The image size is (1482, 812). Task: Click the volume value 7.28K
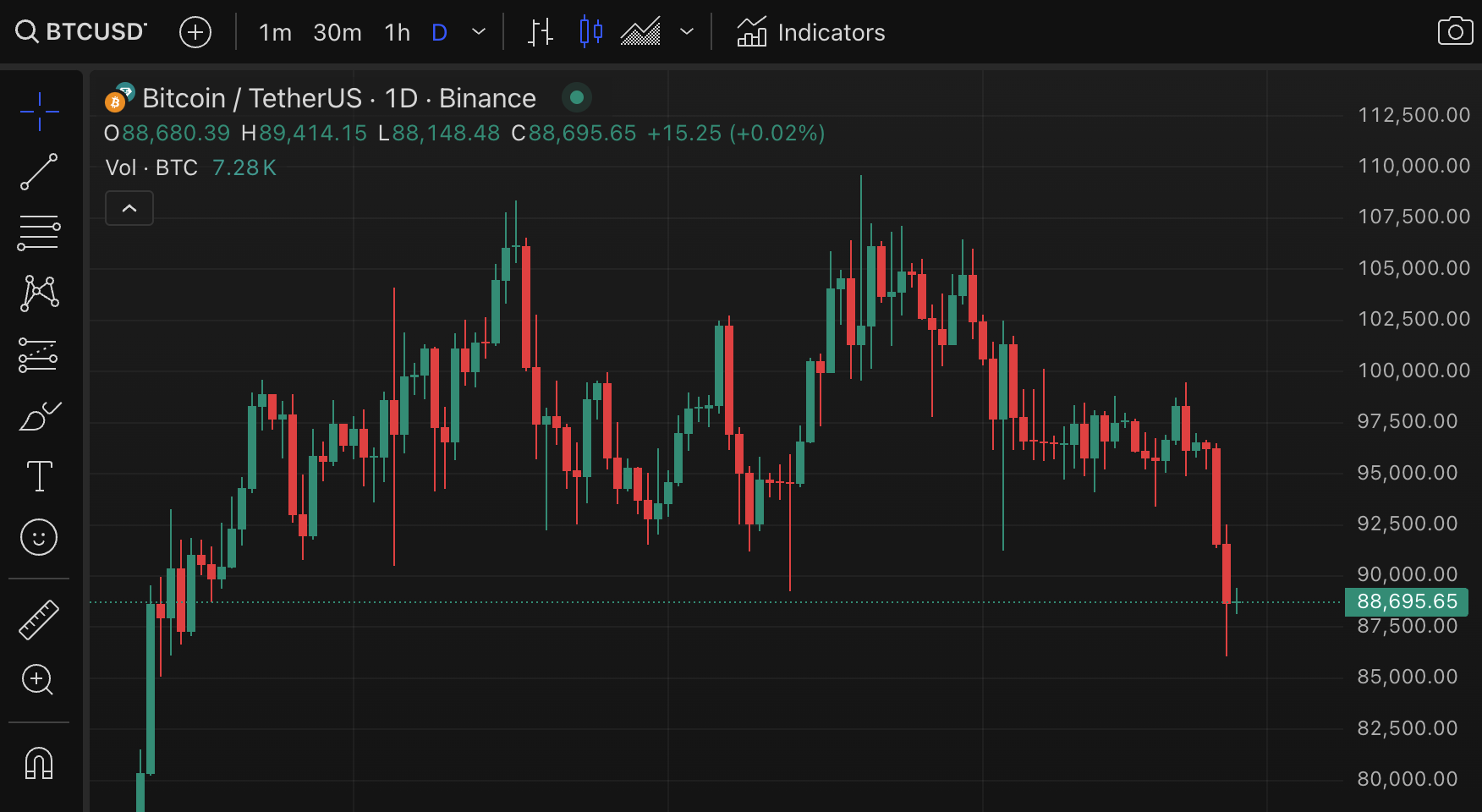click(244, 167)
